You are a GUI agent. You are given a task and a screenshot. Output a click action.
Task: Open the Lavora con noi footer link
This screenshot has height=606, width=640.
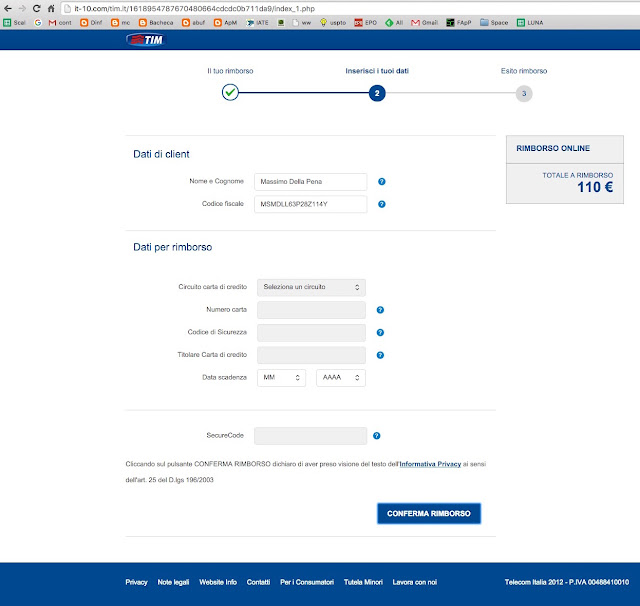(x=415, y=582)
